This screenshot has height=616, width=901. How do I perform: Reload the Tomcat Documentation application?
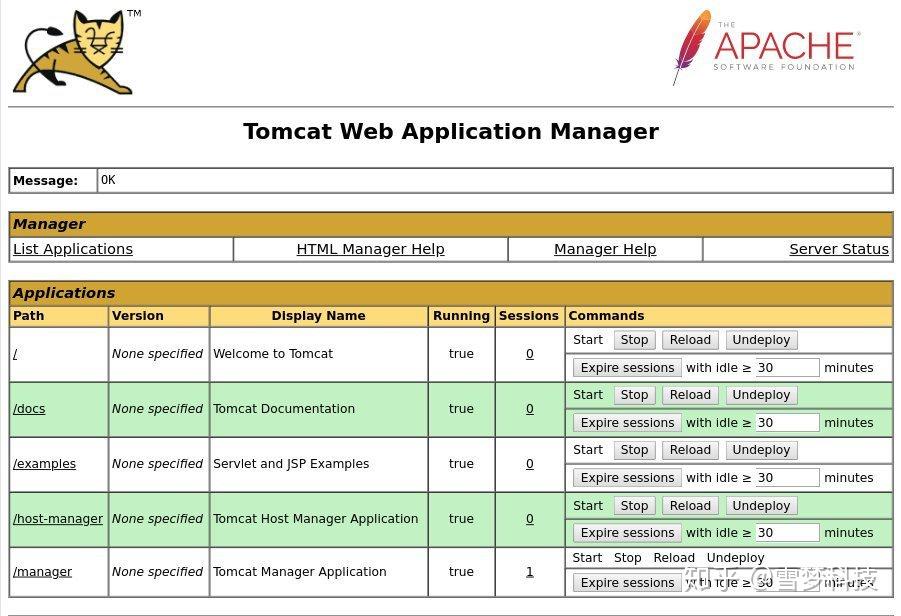(689, 394)
